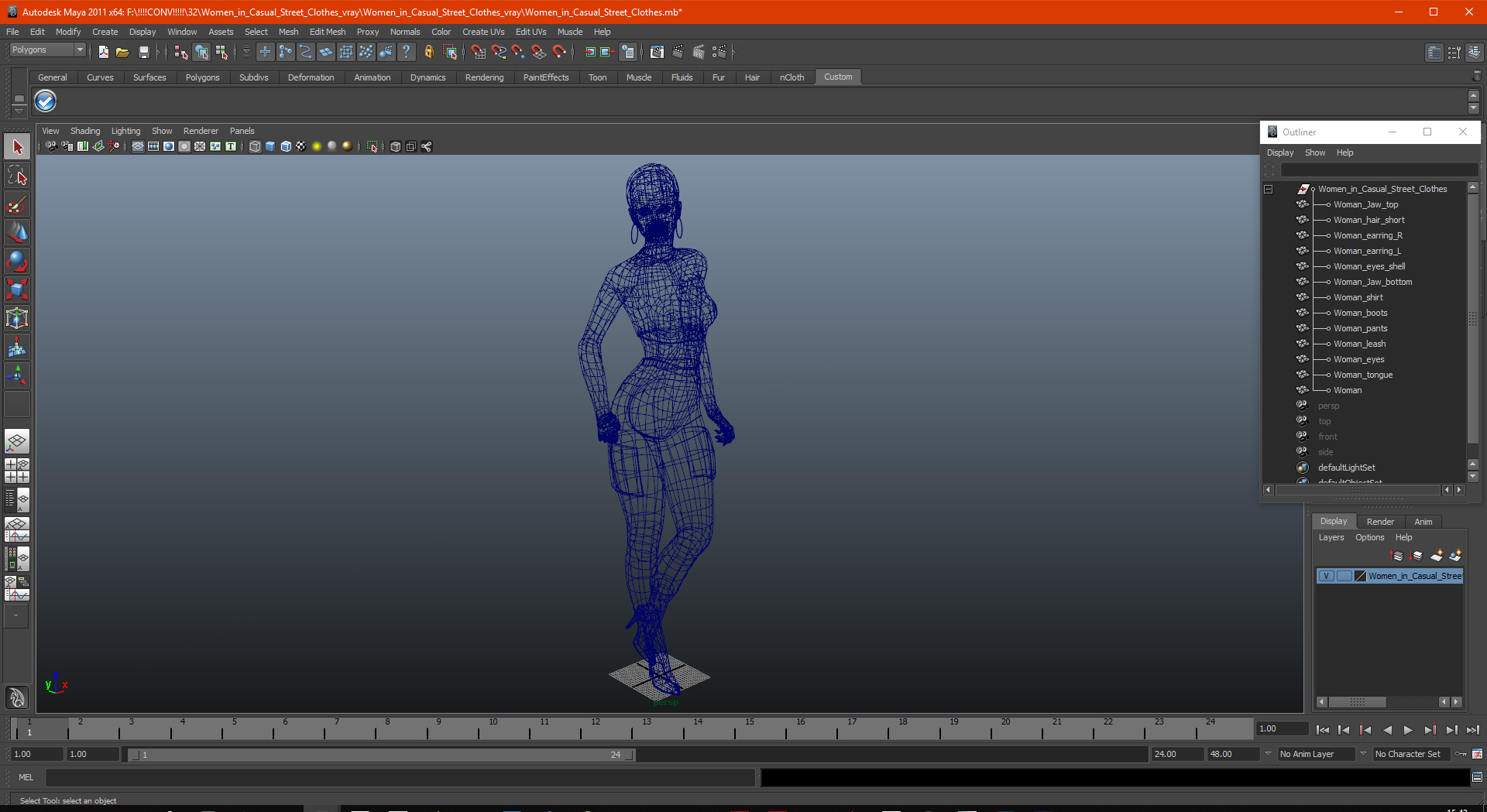The width and height of the screenshot is (1487, 812).
Task: Select Woman_boots in Outliner
Action: 1360,313
